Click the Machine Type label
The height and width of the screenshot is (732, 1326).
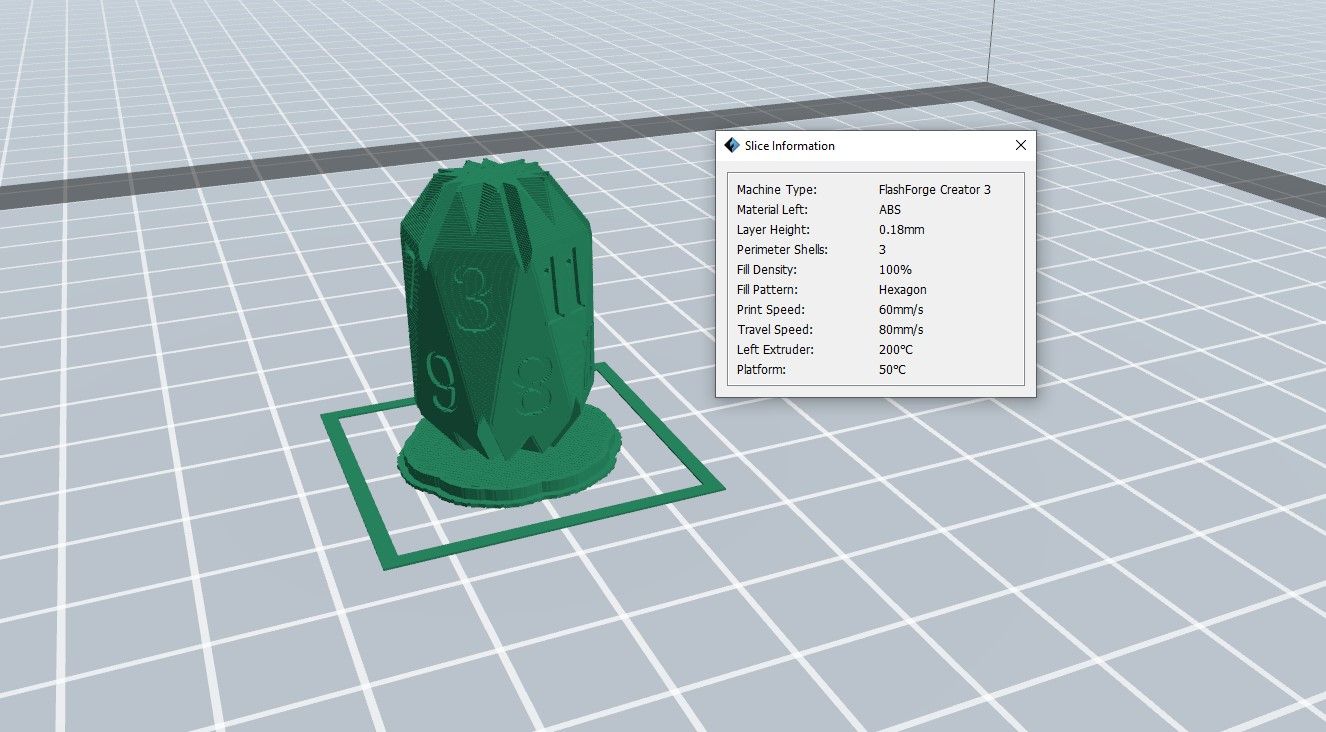(x=776, y=190)
